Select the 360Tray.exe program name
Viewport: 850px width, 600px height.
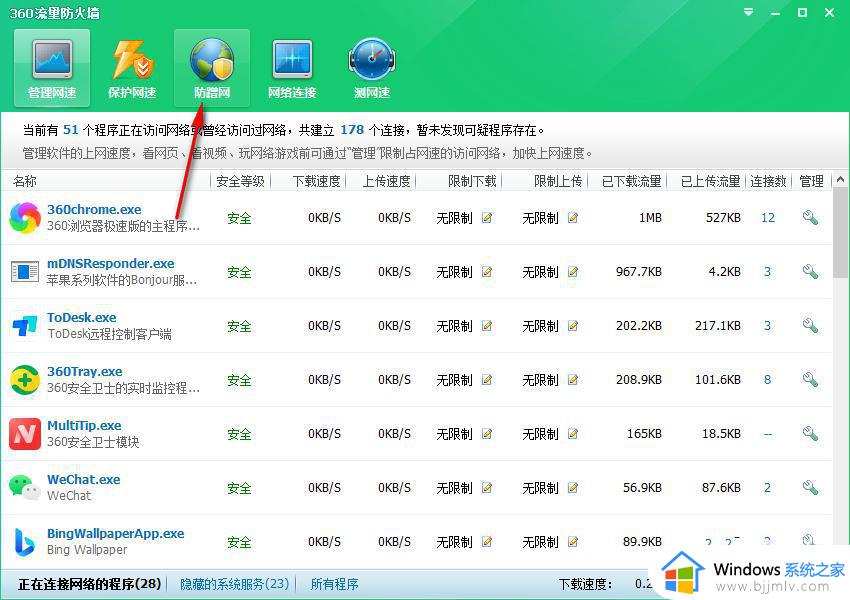click(85, 371)
